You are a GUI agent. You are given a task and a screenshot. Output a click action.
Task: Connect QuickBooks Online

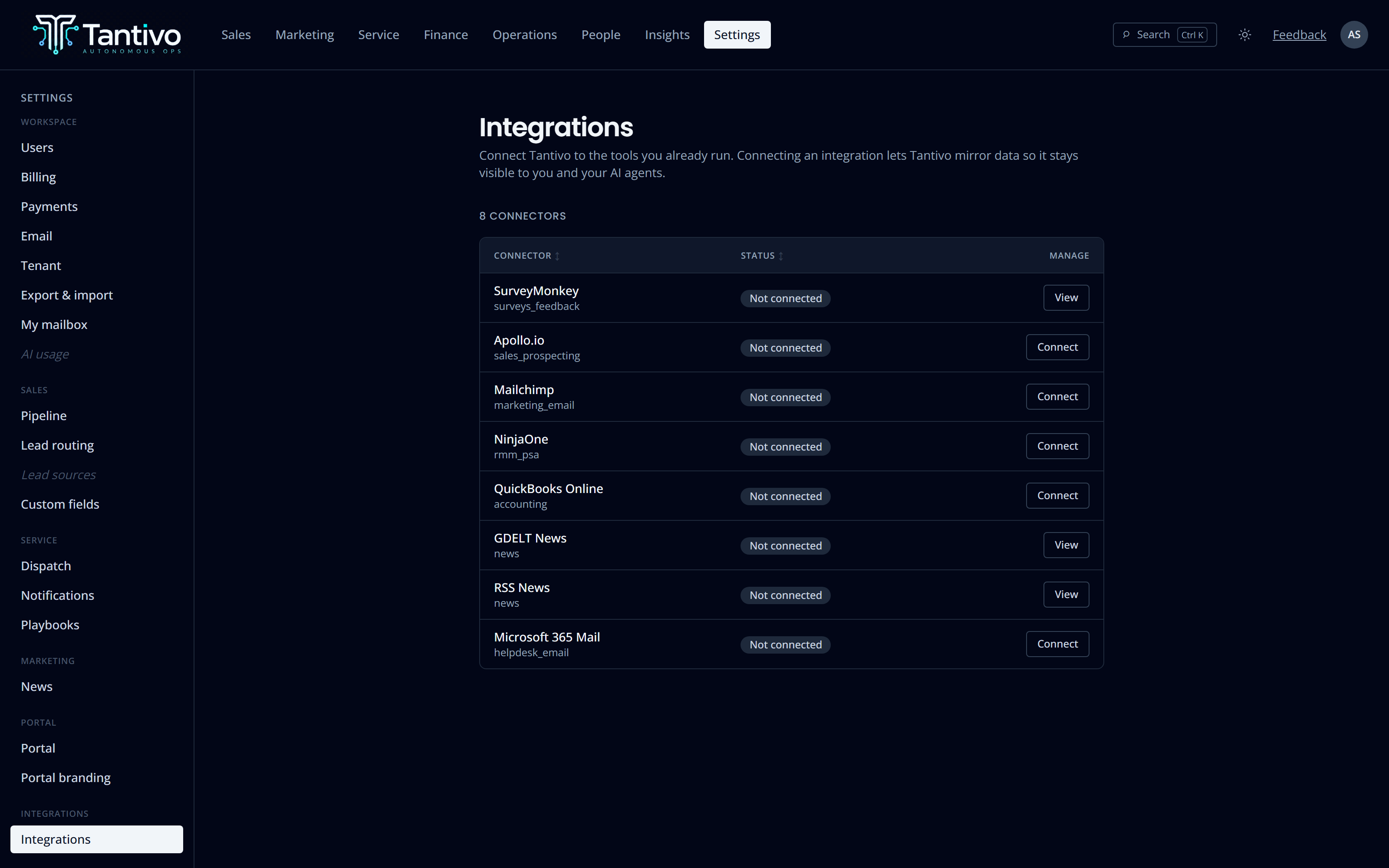tap(1057, 496)
